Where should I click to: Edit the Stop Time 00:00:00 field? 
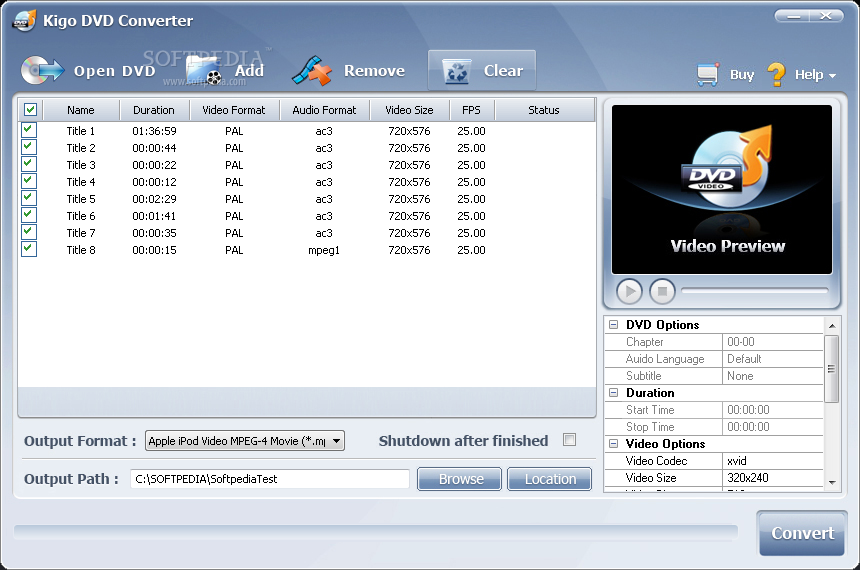[x=772, y=427]
